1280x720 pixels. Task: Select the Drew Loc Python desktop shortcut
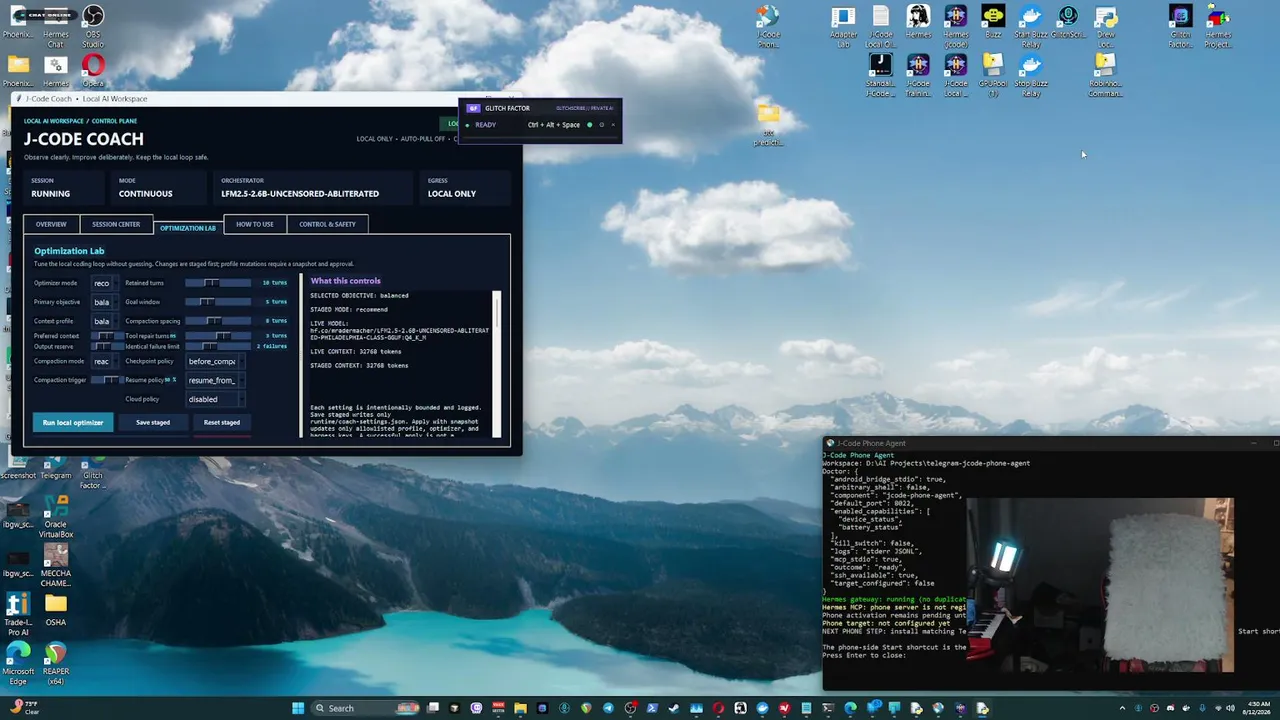(1105, 26)
